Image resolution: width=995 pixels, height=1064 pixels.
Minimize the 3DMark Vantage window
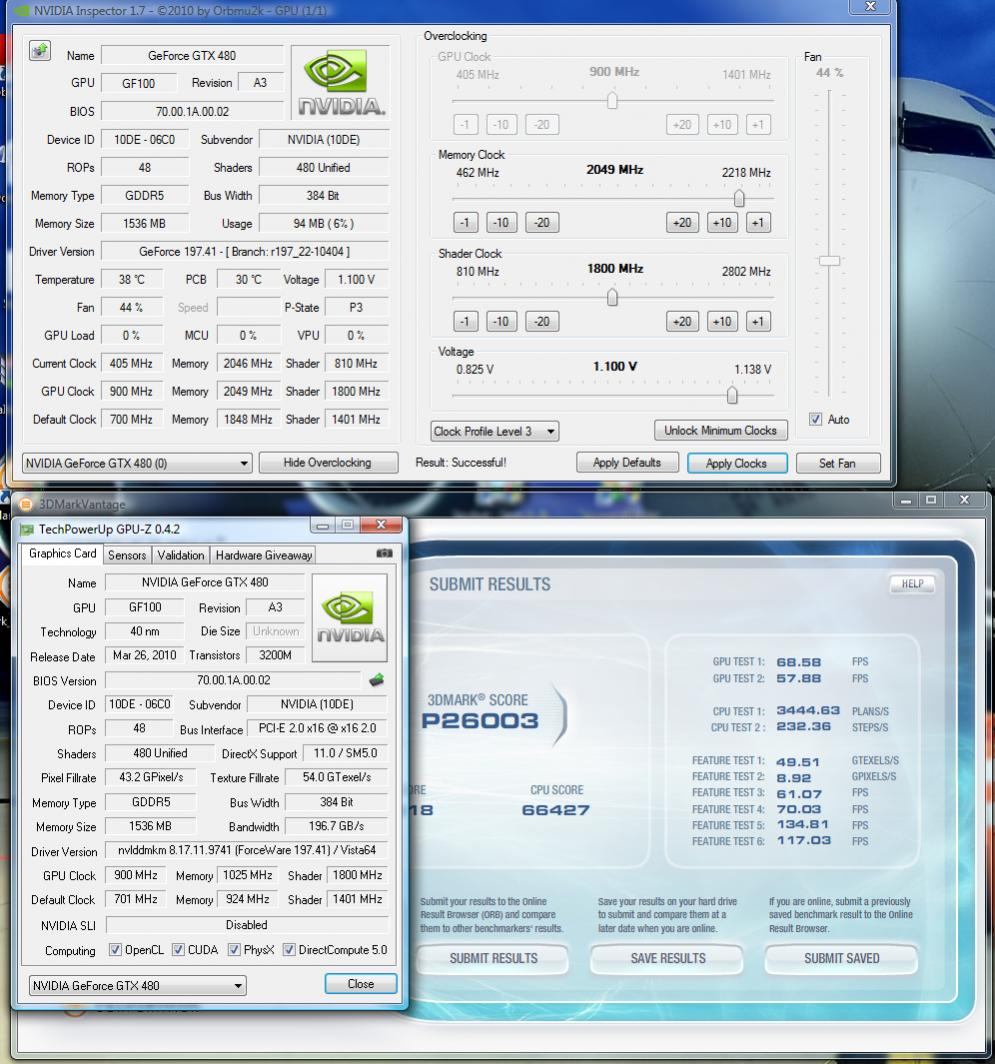[905, 500]
